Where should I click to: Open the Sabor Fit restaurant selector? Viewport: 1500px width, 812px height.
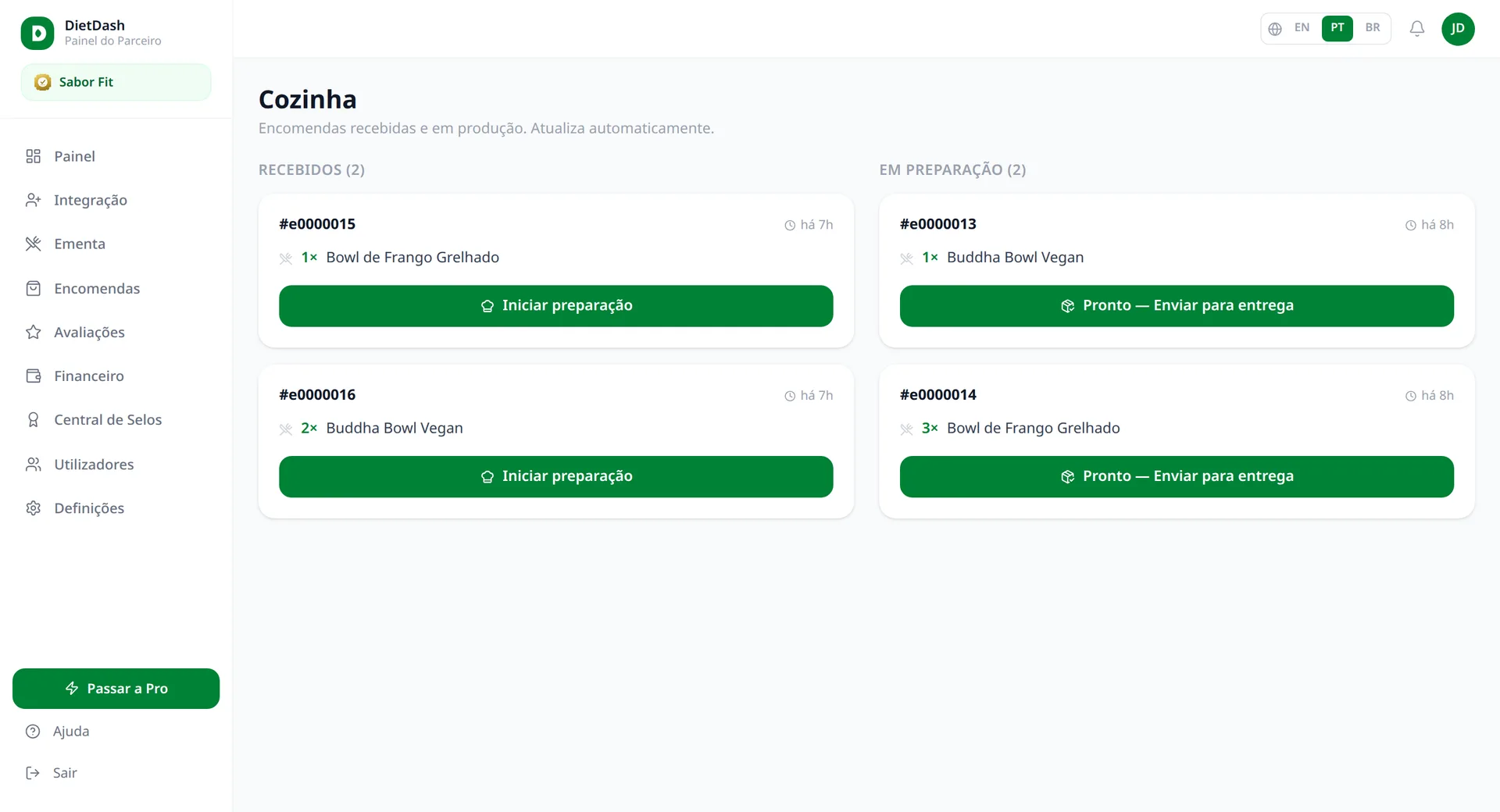click(x=116, y=82)
